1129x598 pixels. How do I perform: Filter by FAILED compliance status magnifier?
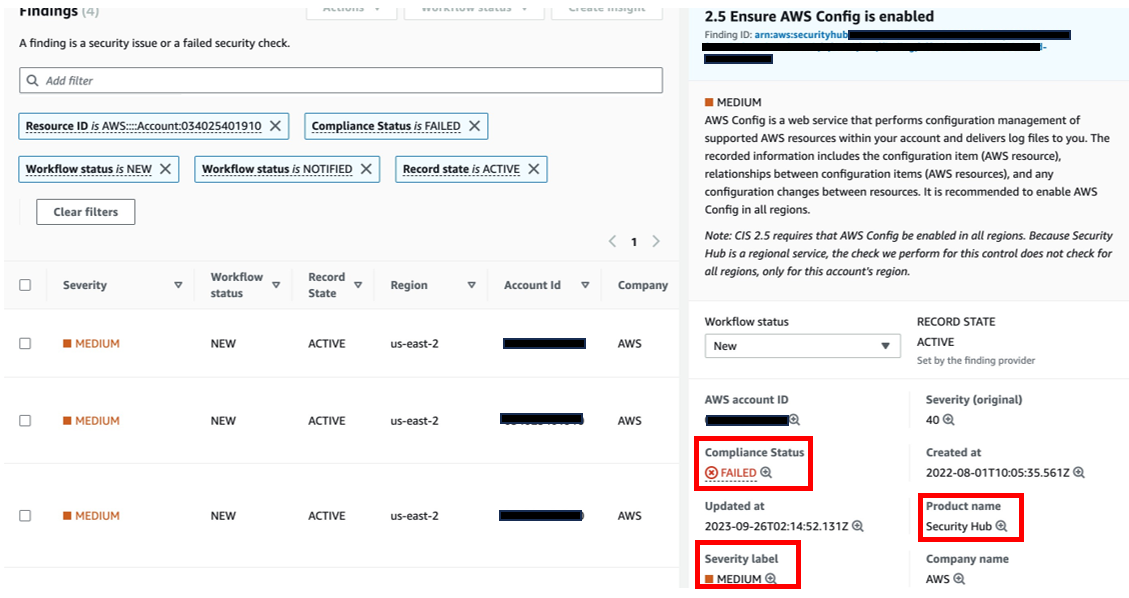pos(766,473)
